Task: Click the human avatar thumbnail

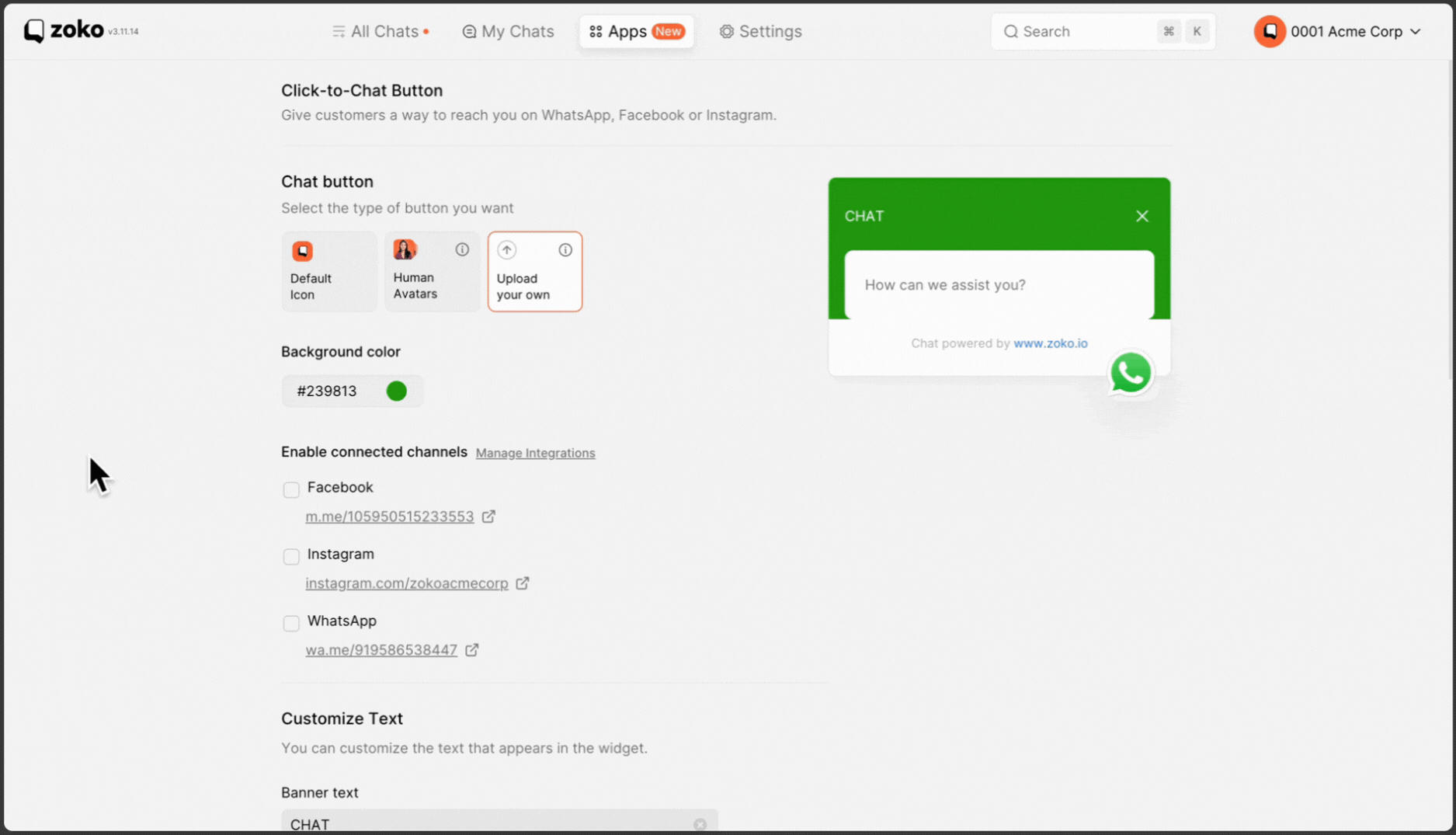Action: click(x=405, y=249)
